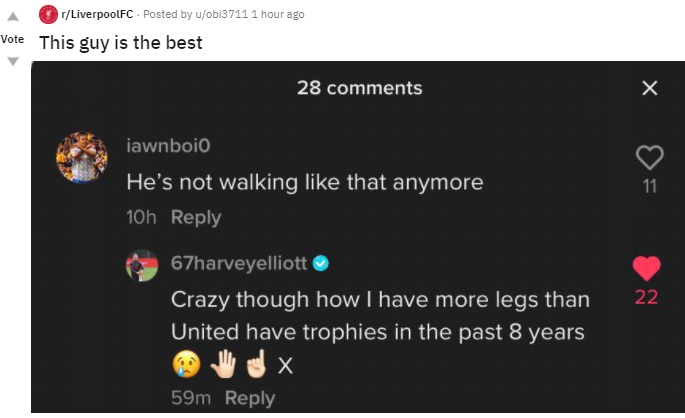Image resolution: width=685 pixels, height=418 pixels.
Task: Click the blue verified badge icon
Action: click(321, 263)
